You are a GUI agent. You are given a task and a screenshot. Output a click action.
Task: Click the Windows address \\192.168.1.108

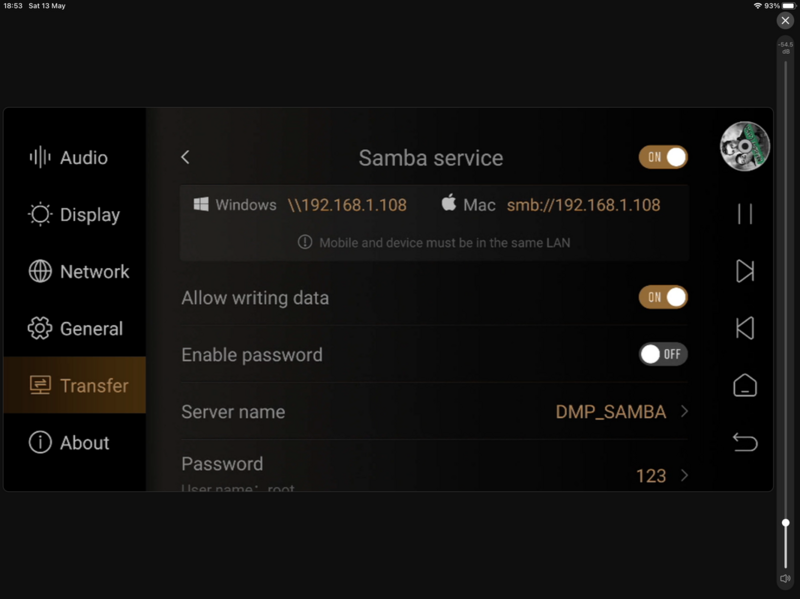[x=347, y=205]
